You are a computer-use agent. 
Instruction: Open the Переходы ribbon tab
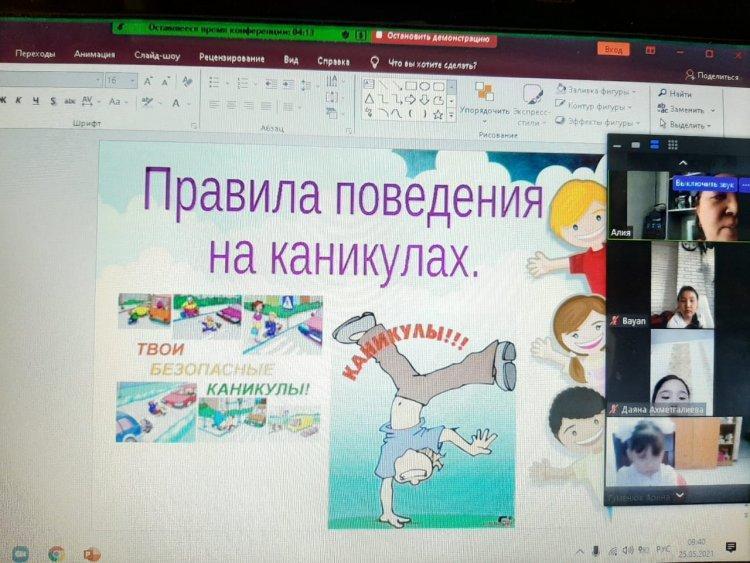coord(35,54)
